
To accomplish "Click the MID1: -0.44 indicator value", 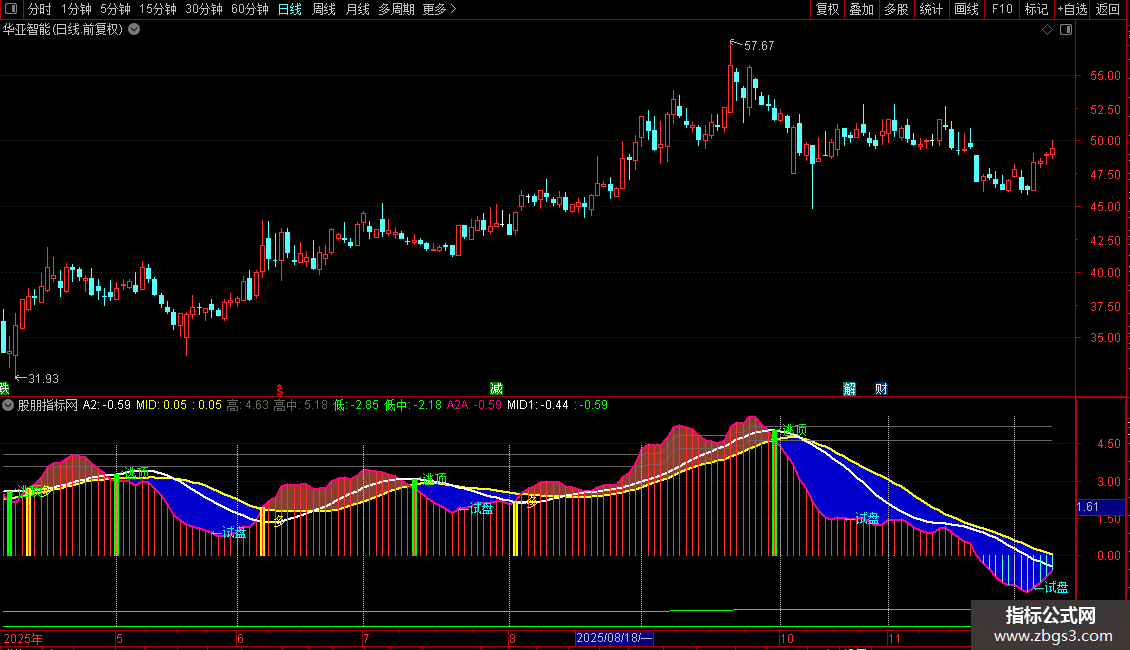I will 538,405.
